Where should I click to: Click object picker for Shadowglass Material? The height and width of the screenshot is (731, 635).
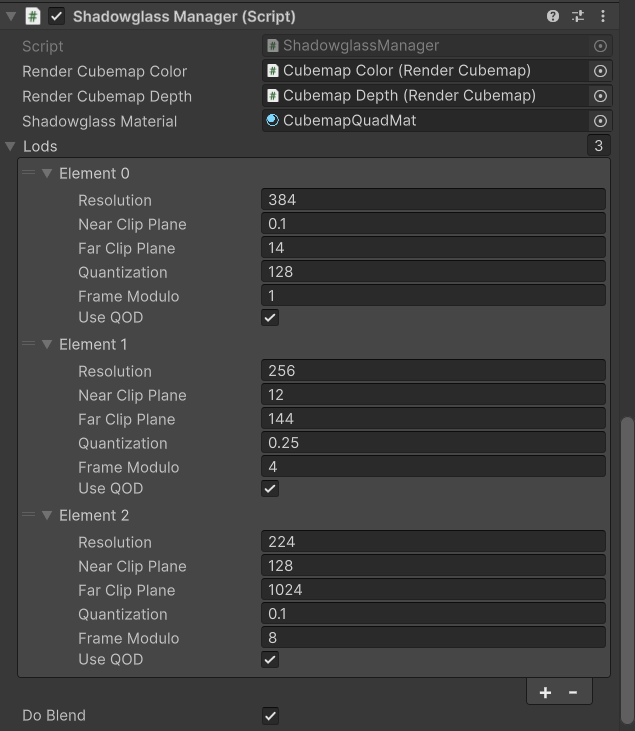click(600, 121)
